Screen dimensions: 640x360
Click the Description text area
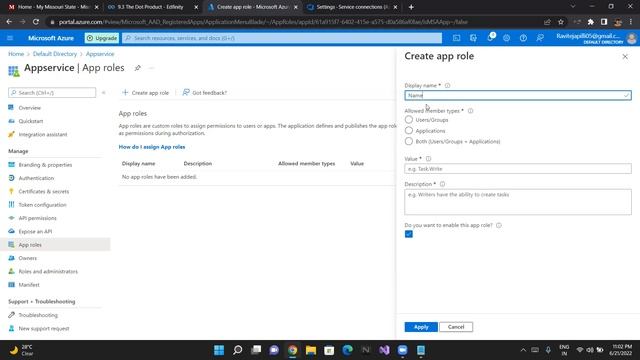(518, 202)
